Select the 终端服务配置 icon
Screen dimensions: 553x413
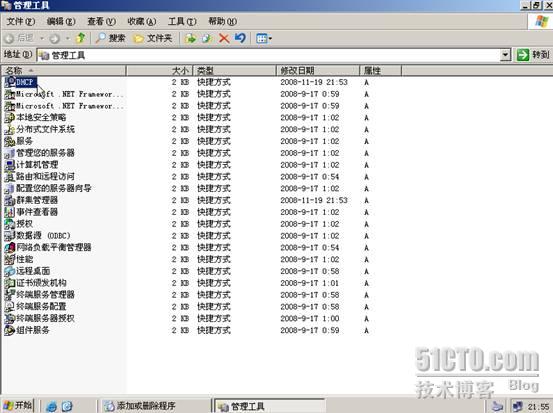pos(10,306)
